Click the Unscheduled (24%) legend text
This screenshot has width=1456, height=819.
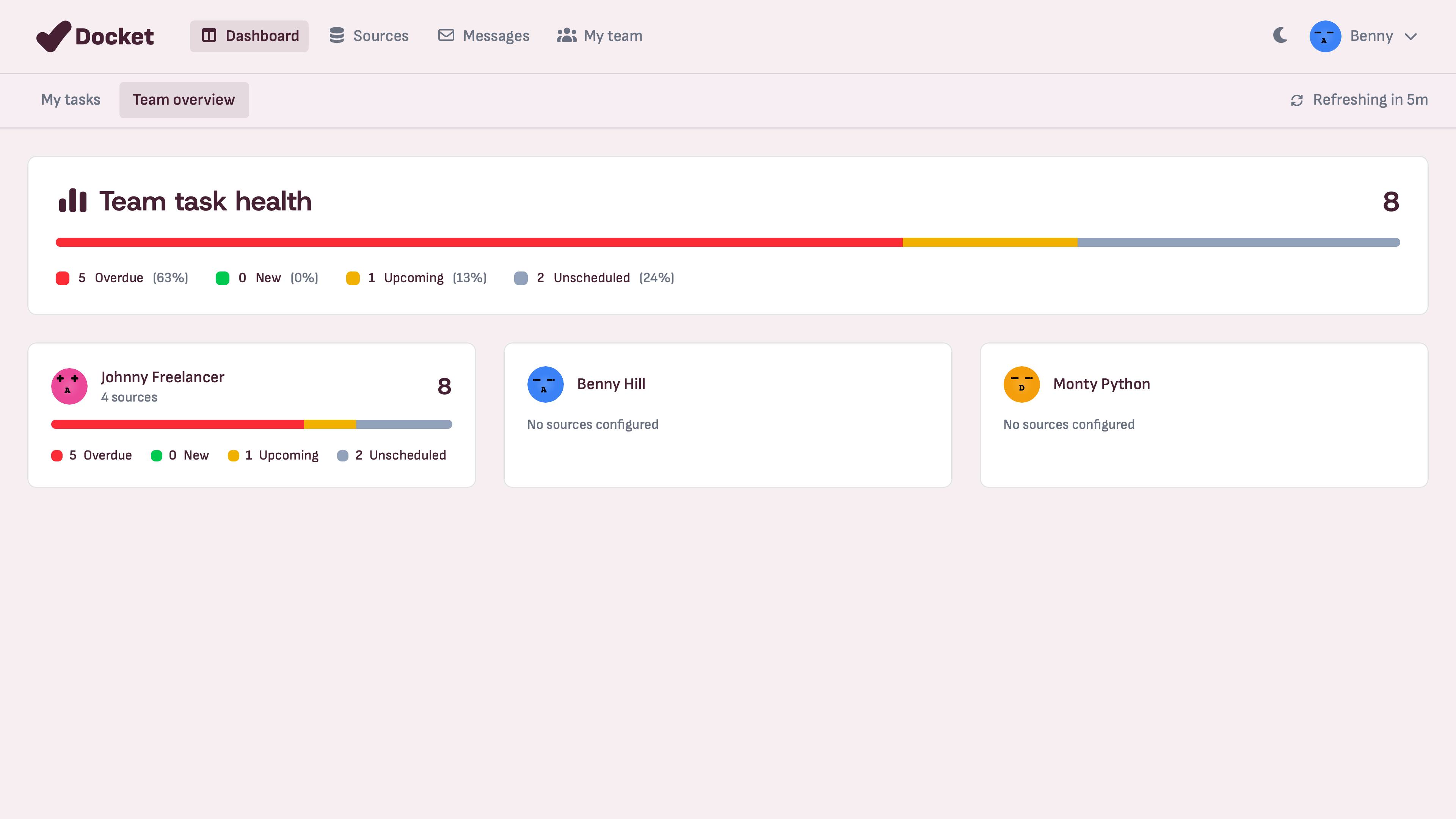(x=614, y=278)
